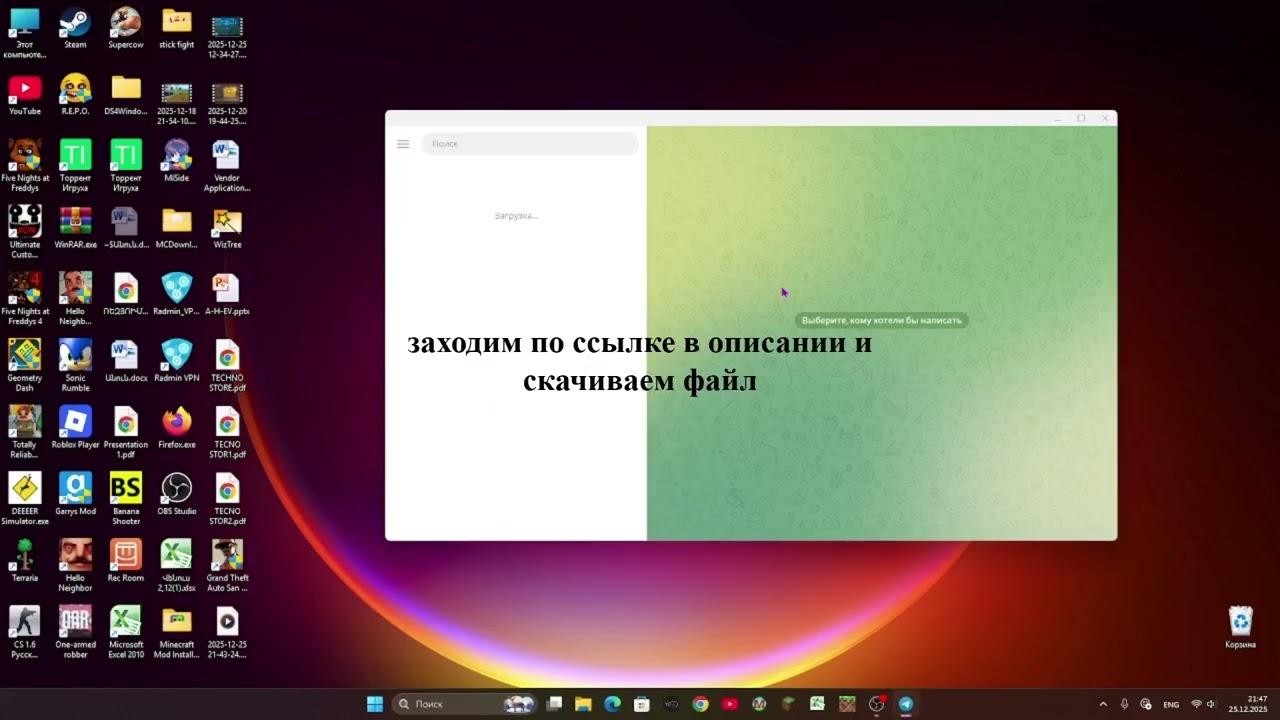Open the MCDownloads folder
Image resolution: width=1280 pixels, height=720 pixels.
(x=177, y=228)
